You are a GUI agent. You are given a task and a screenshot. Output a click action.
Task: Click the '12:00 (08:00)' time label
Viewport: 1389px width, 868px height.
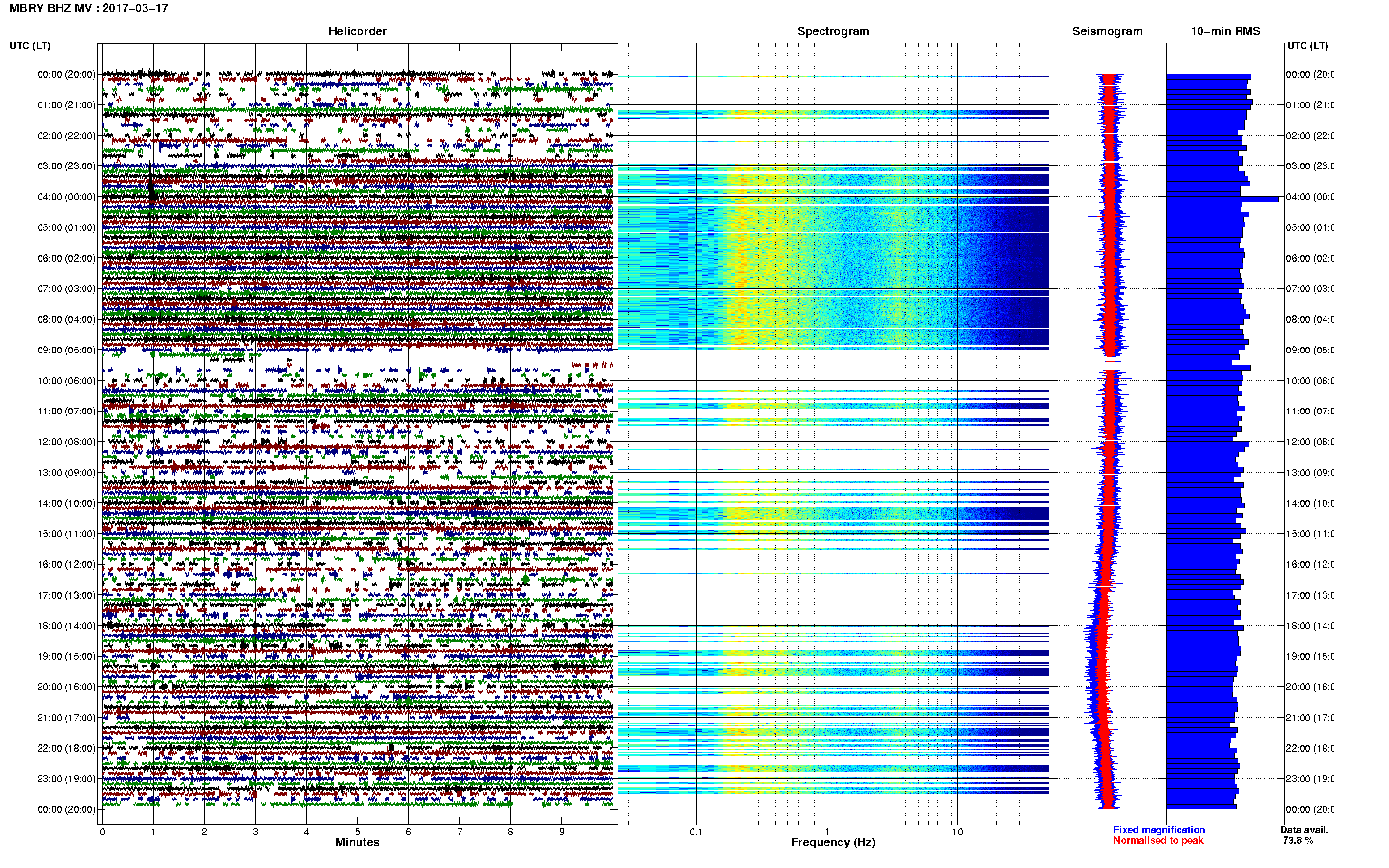click(66, 442)
